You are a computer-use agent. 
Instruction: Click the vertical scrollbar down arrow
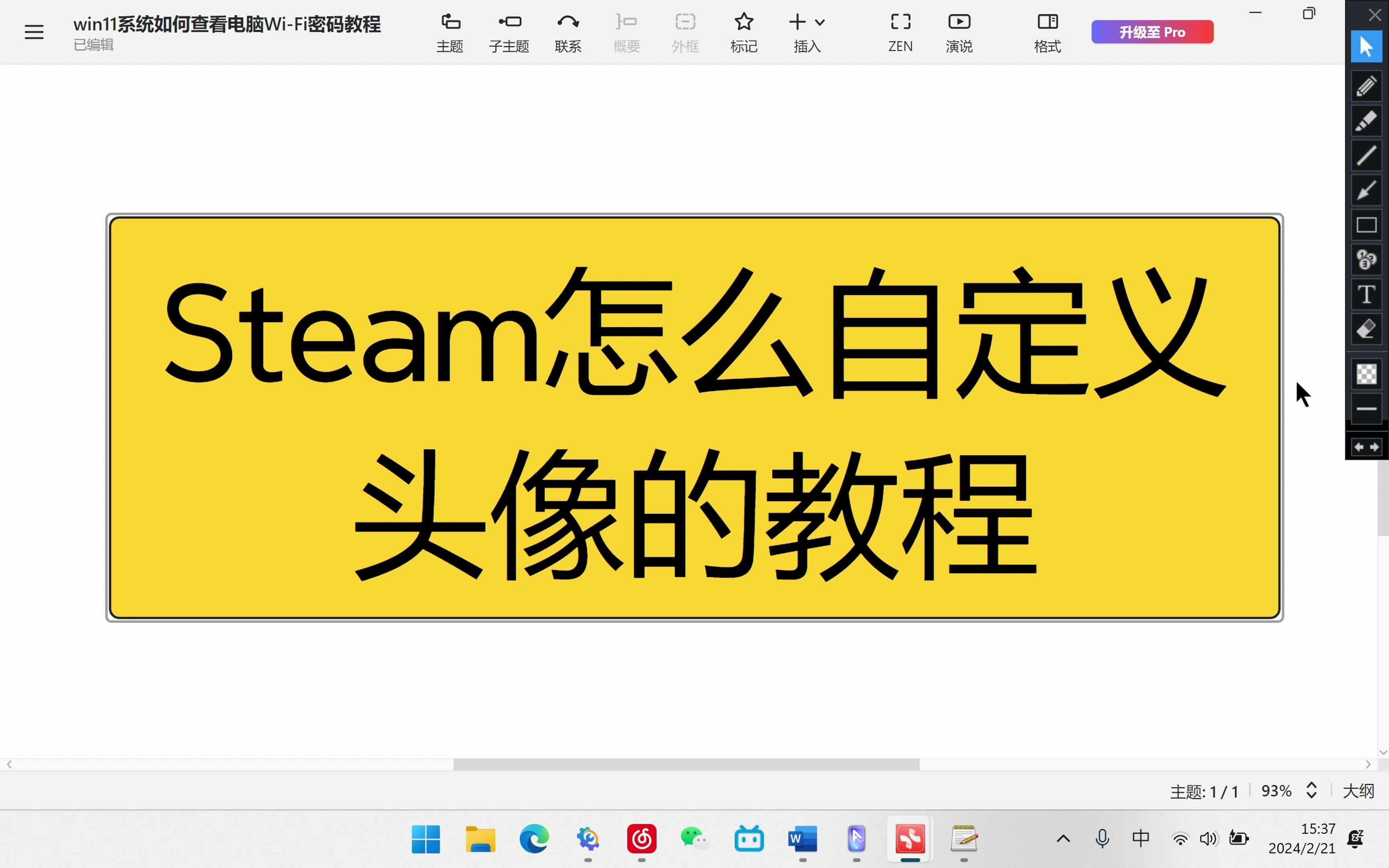1383,752
